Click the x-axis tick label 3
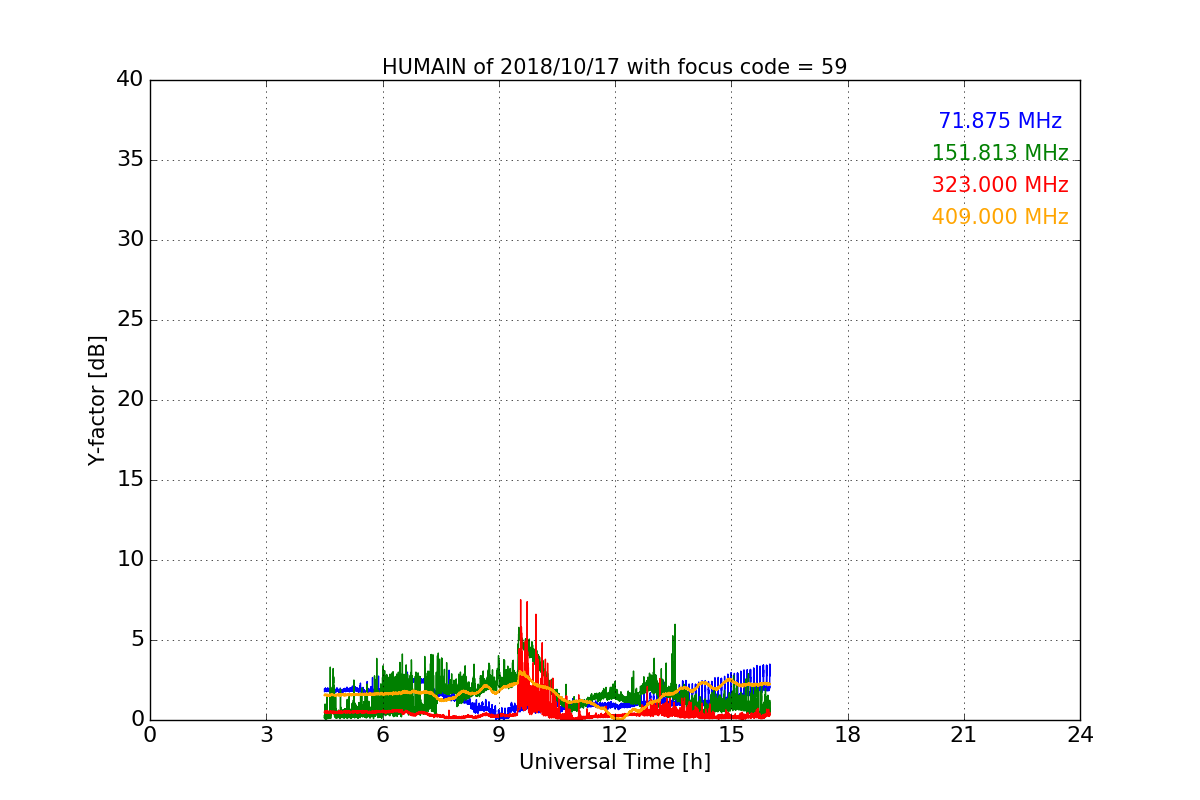The width and height of the screenshot is (1200, 800). coord(266,735)
